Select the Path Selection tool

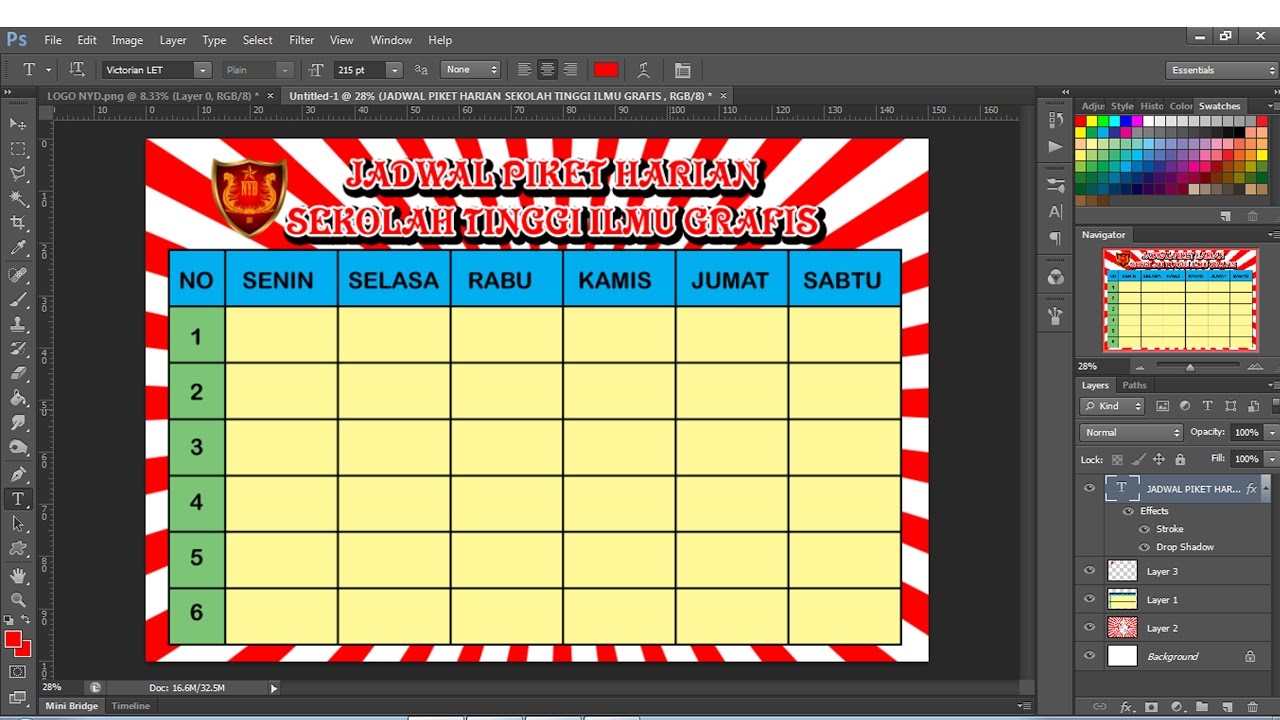[x=18, y=524]
